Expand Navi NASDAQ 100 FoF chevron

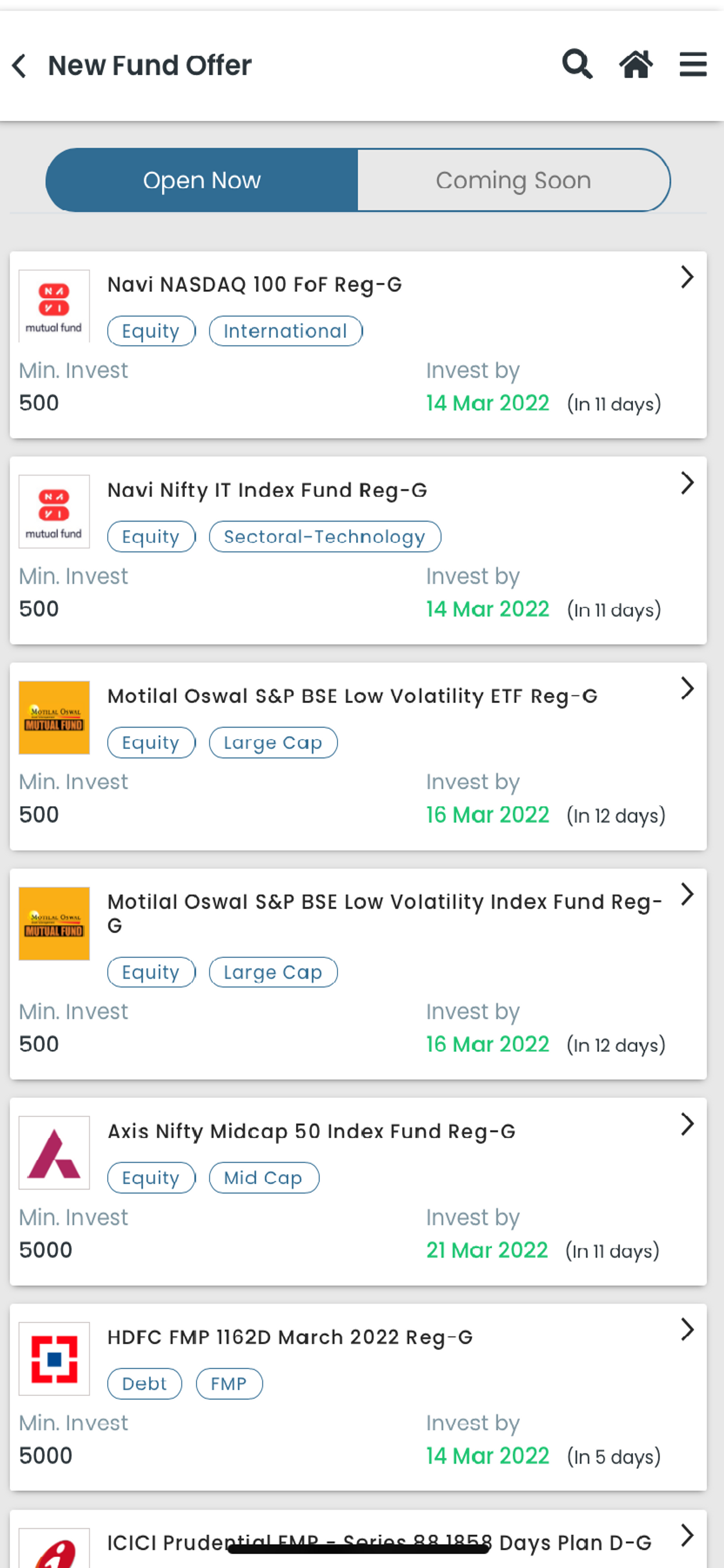pyautogui.click(x=687, y=277)
